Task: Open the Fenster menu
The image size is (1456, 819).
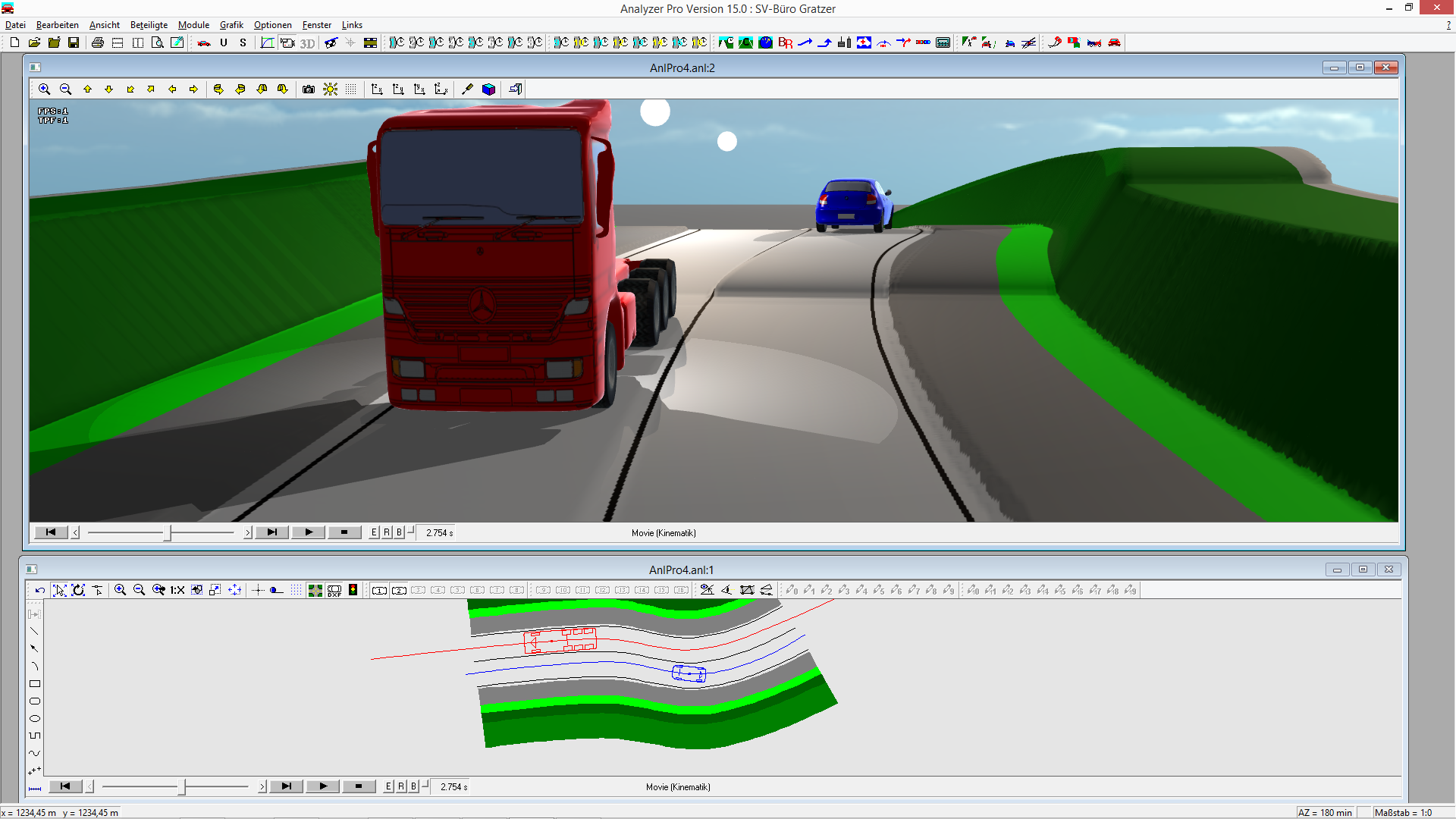Action: (317, 25)
